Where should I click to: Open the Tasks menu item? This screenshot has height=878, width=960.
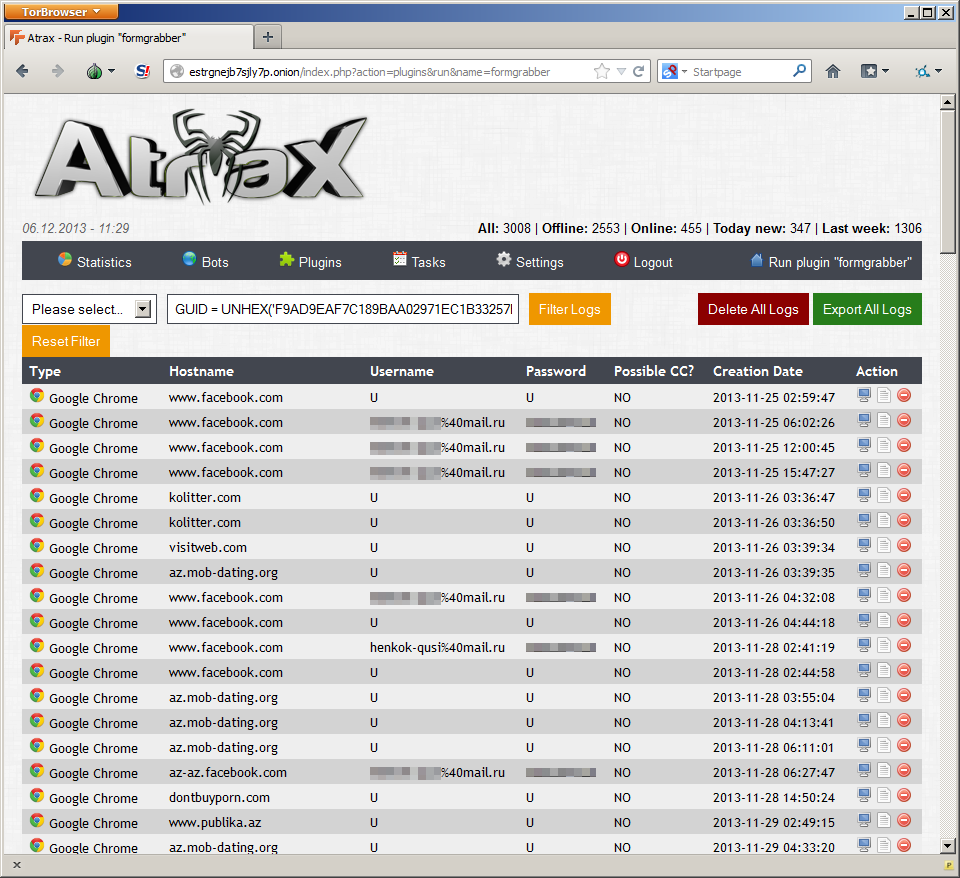pyautogui.click(x=419, y=261)
